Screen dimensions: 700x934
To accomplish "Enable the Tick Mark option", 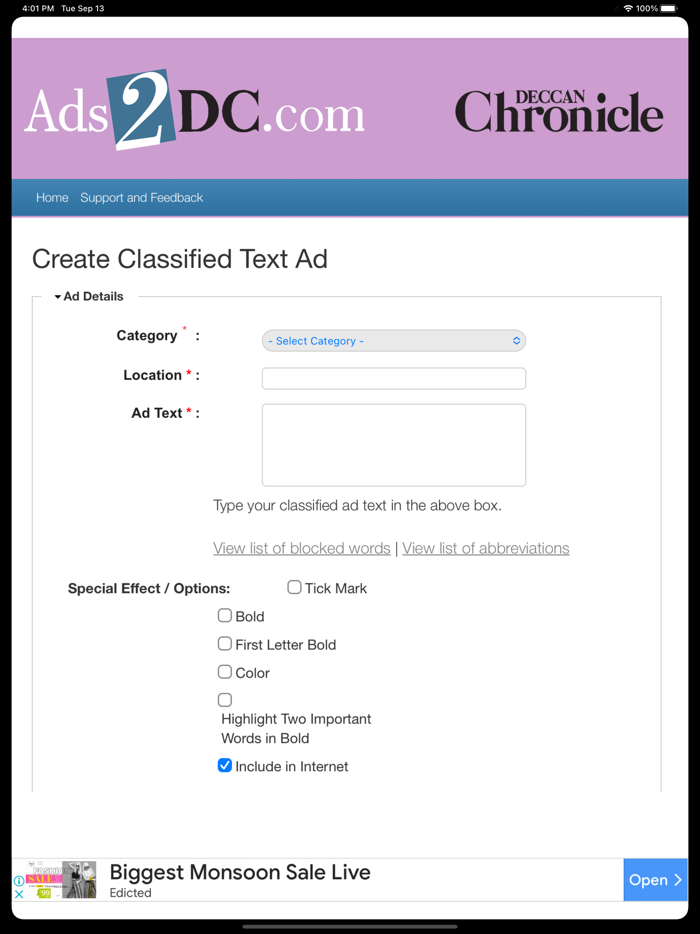I will point(294,587).
